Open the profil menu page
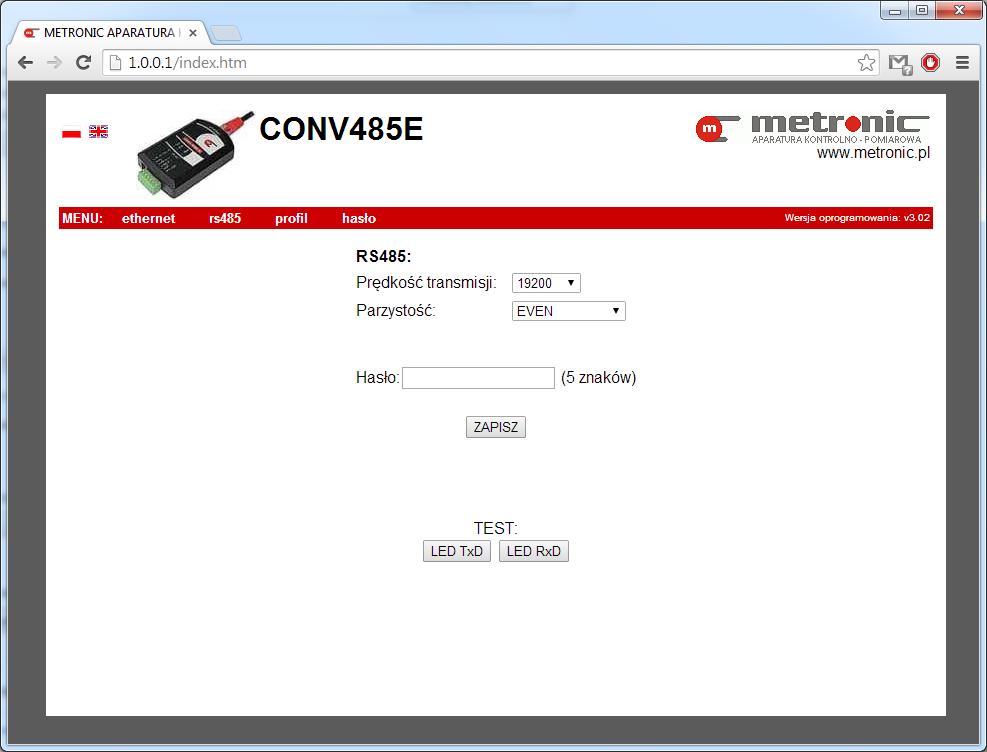Screen dimensions: 987x752 pos(291,218)
